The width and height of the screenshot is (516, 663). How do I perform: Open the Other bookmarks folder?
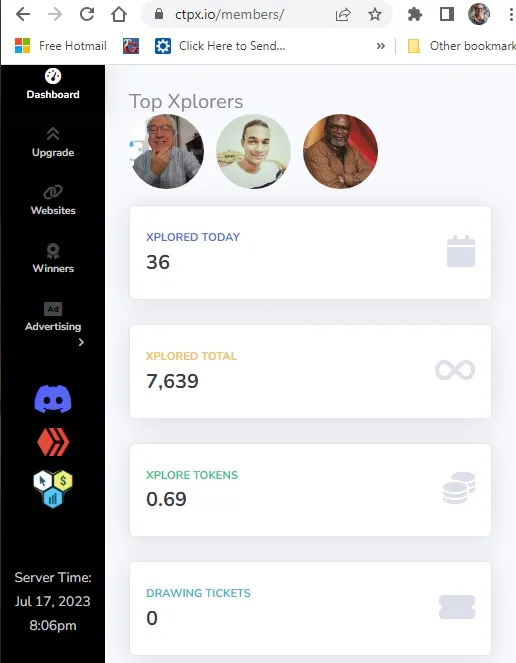[461, 46]
